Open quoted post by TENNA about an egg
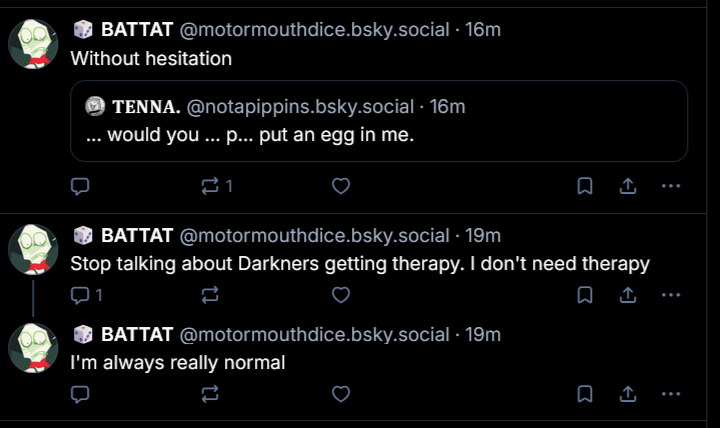Screen dimensions: 720x428 point(378,136)
